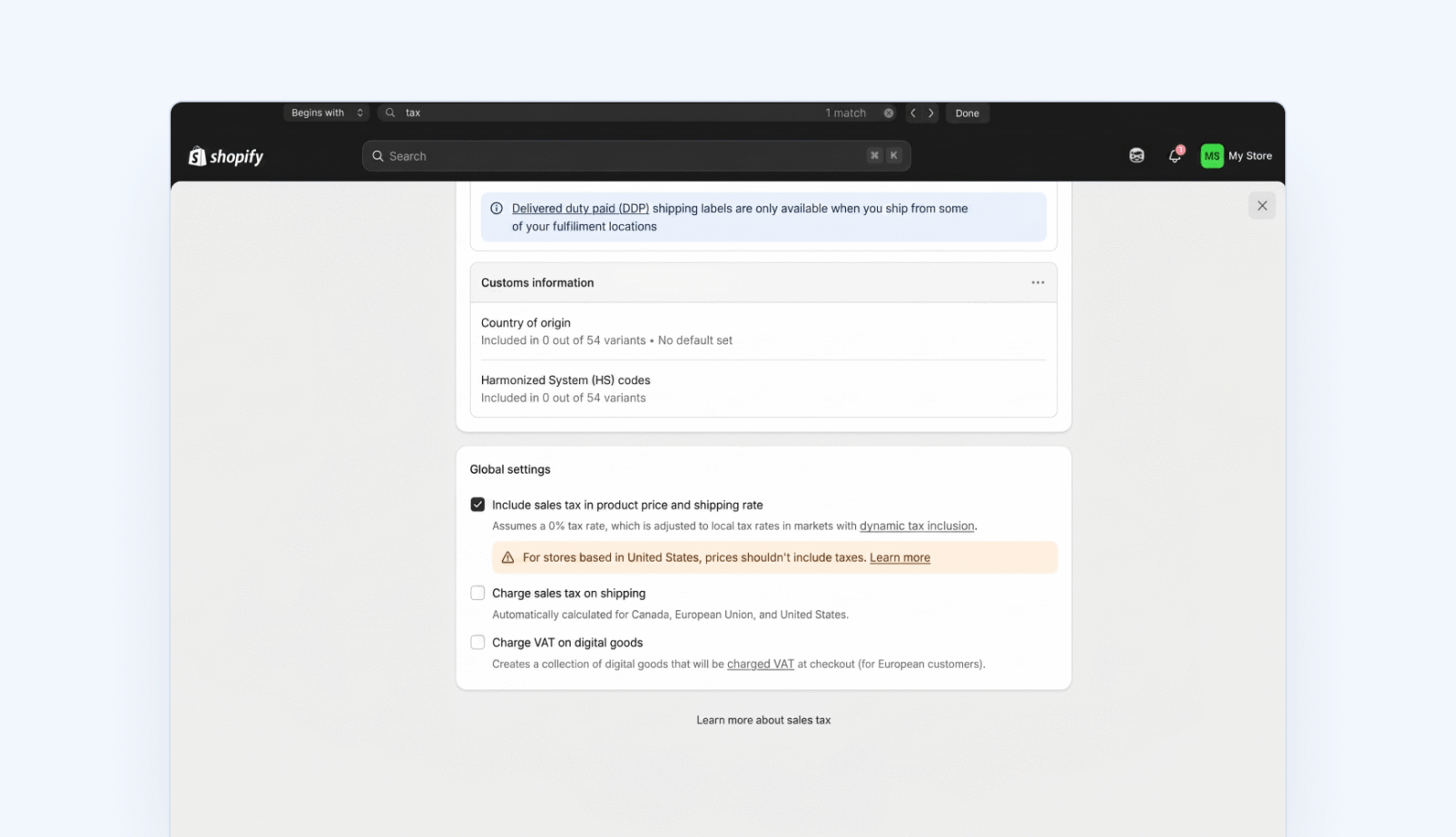
Task: Clear the find bar text with the x icon
Action: coord(889,113)
